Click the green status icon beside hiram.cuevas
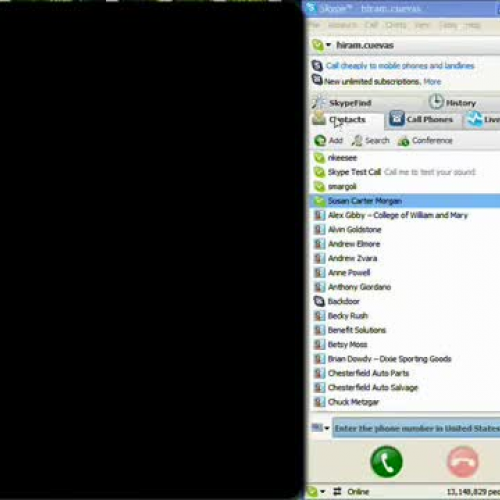 [318, 45]
